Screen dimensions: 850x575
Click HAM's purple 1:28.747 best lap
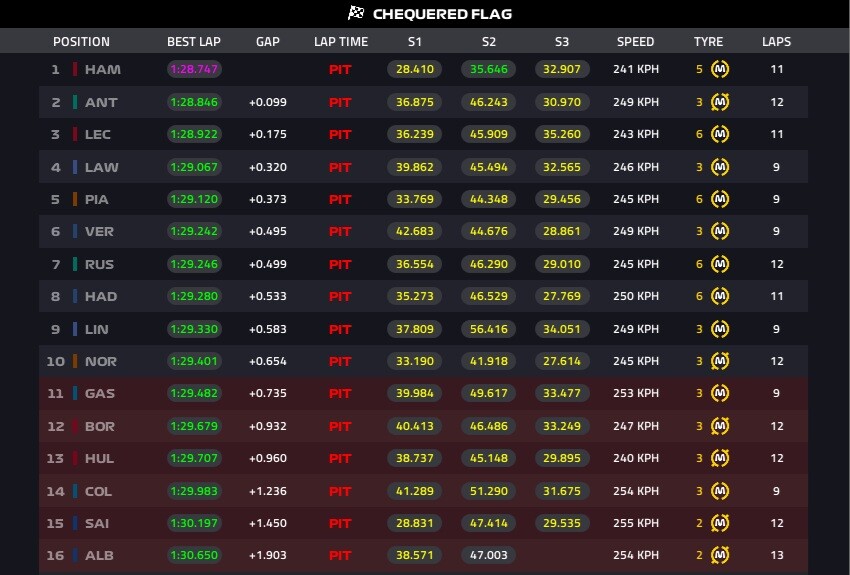pyautogui.click(x=194, y=69)
